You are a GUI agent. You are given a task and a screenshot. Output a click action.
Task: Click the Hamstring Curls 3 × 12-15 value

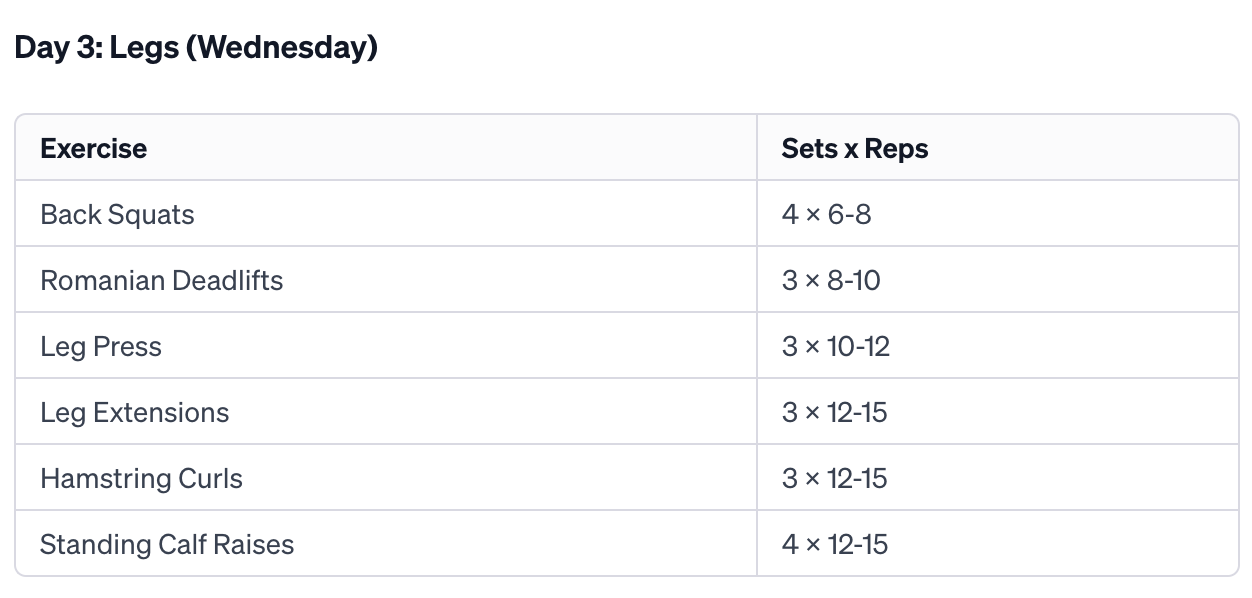pos(834,478)
